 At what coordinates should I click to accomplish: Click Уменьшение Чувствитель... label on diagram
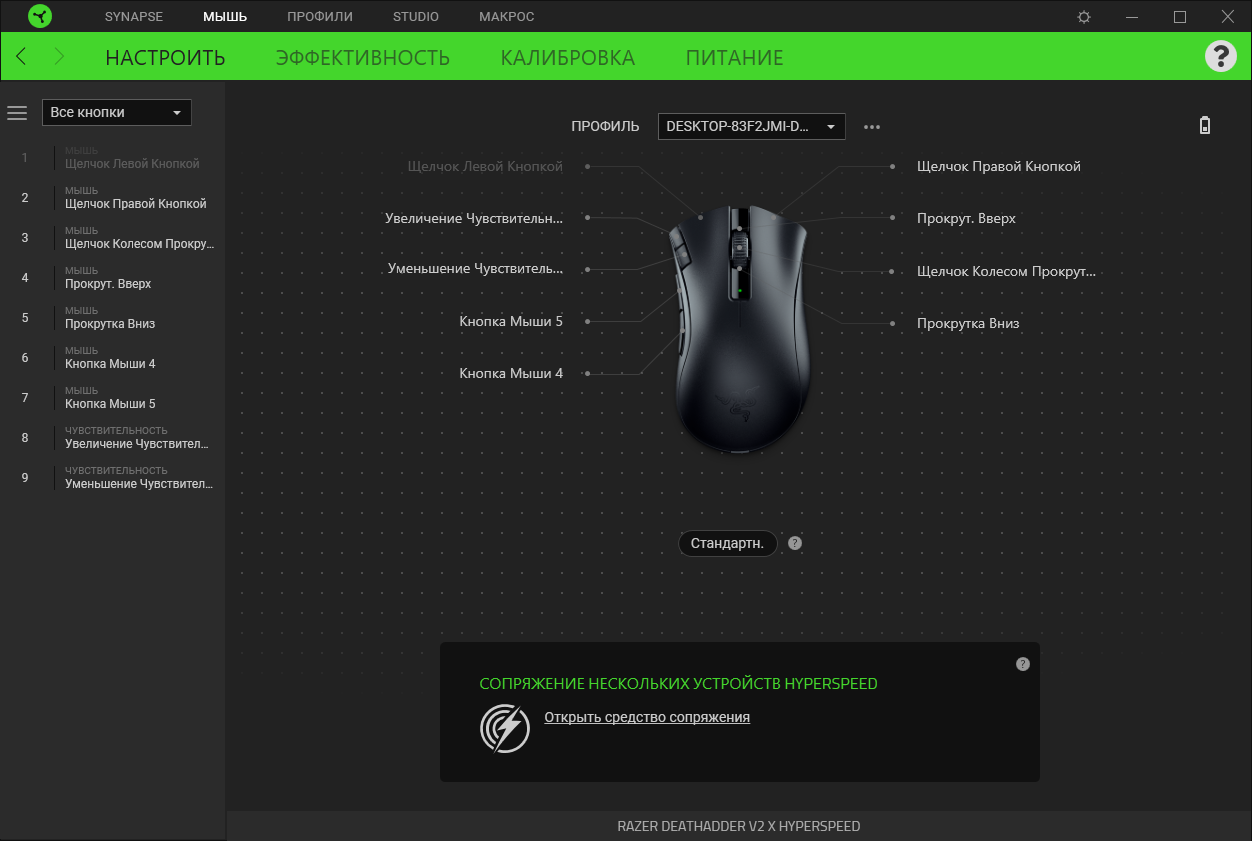point(475,268)
